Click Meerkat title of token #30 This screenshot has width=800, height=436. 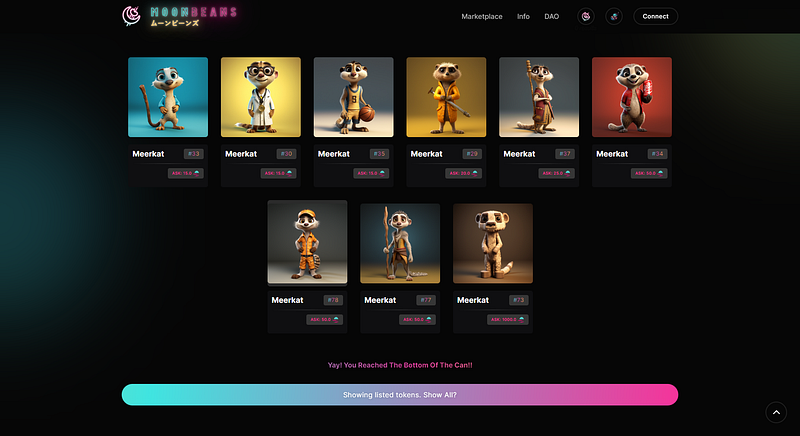pos(241,153)
